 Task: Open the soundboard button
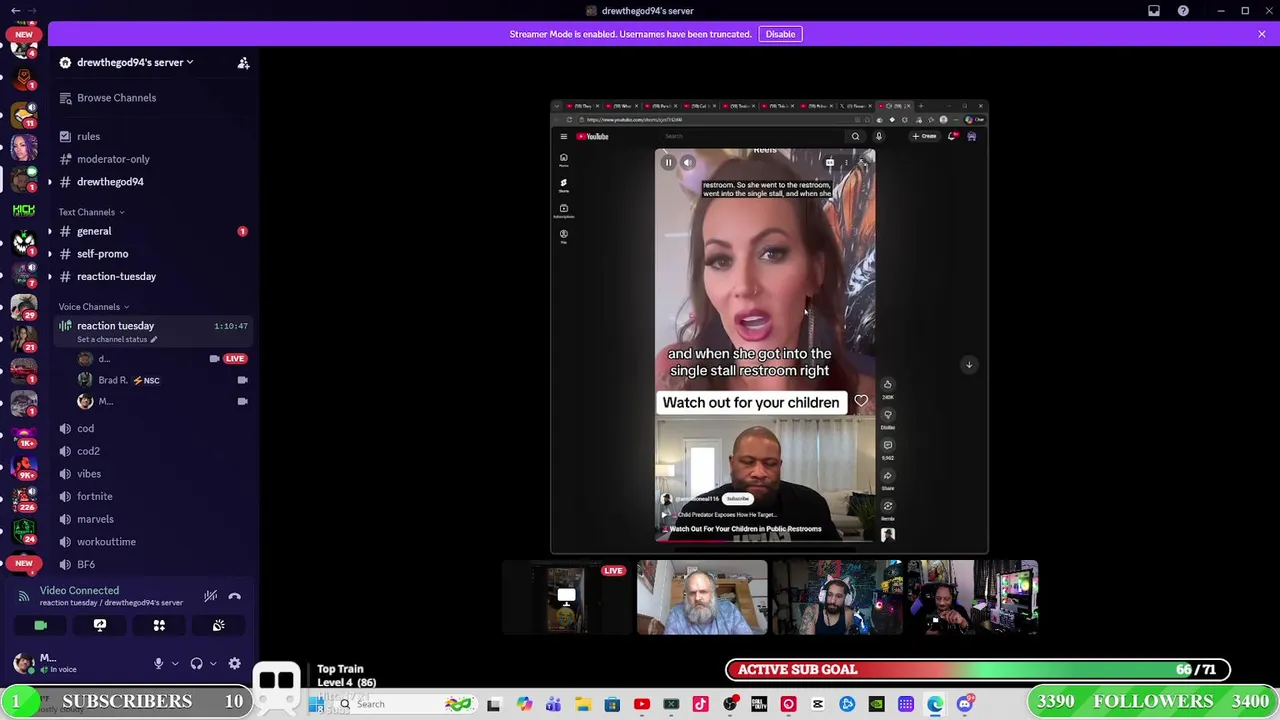tap(218, 625)
